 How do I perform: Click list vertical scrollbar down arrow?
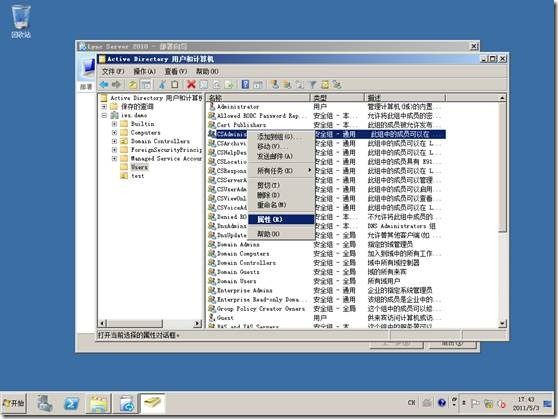(x=502, y=324)
